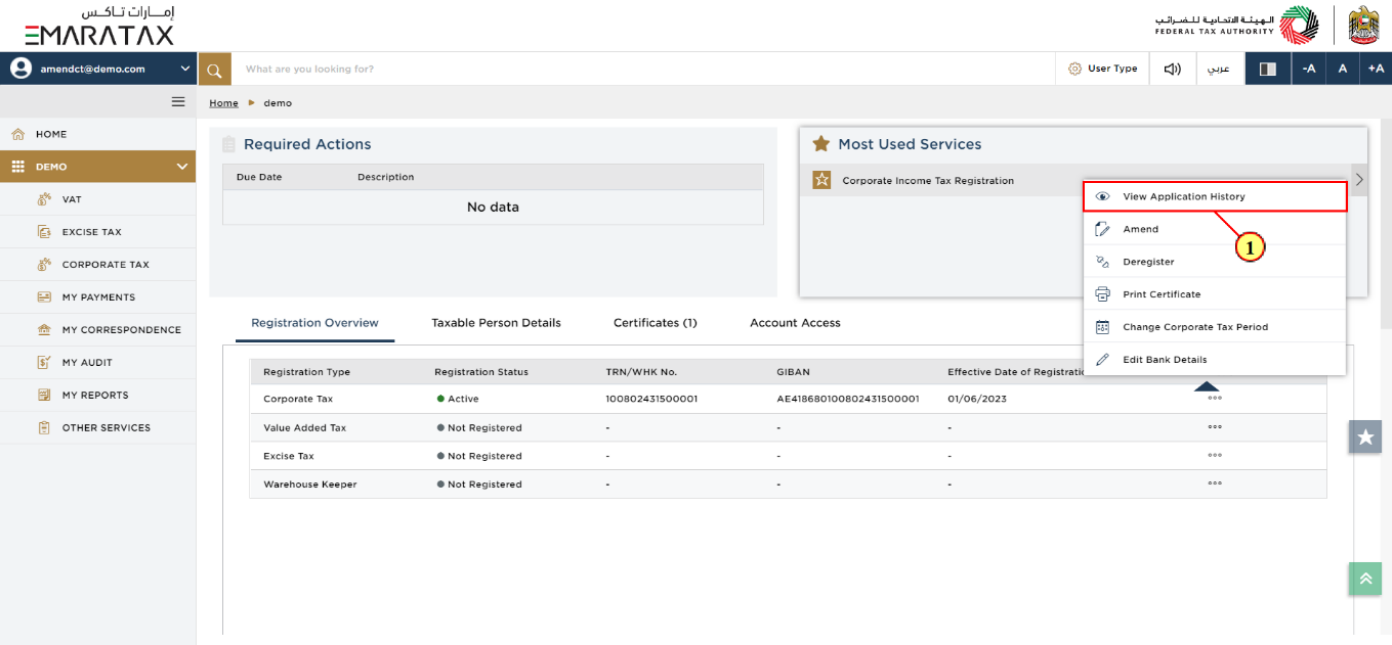
Task: Click calendar icon beside Change Corporate Tax Period
Action: point(1103,327)
